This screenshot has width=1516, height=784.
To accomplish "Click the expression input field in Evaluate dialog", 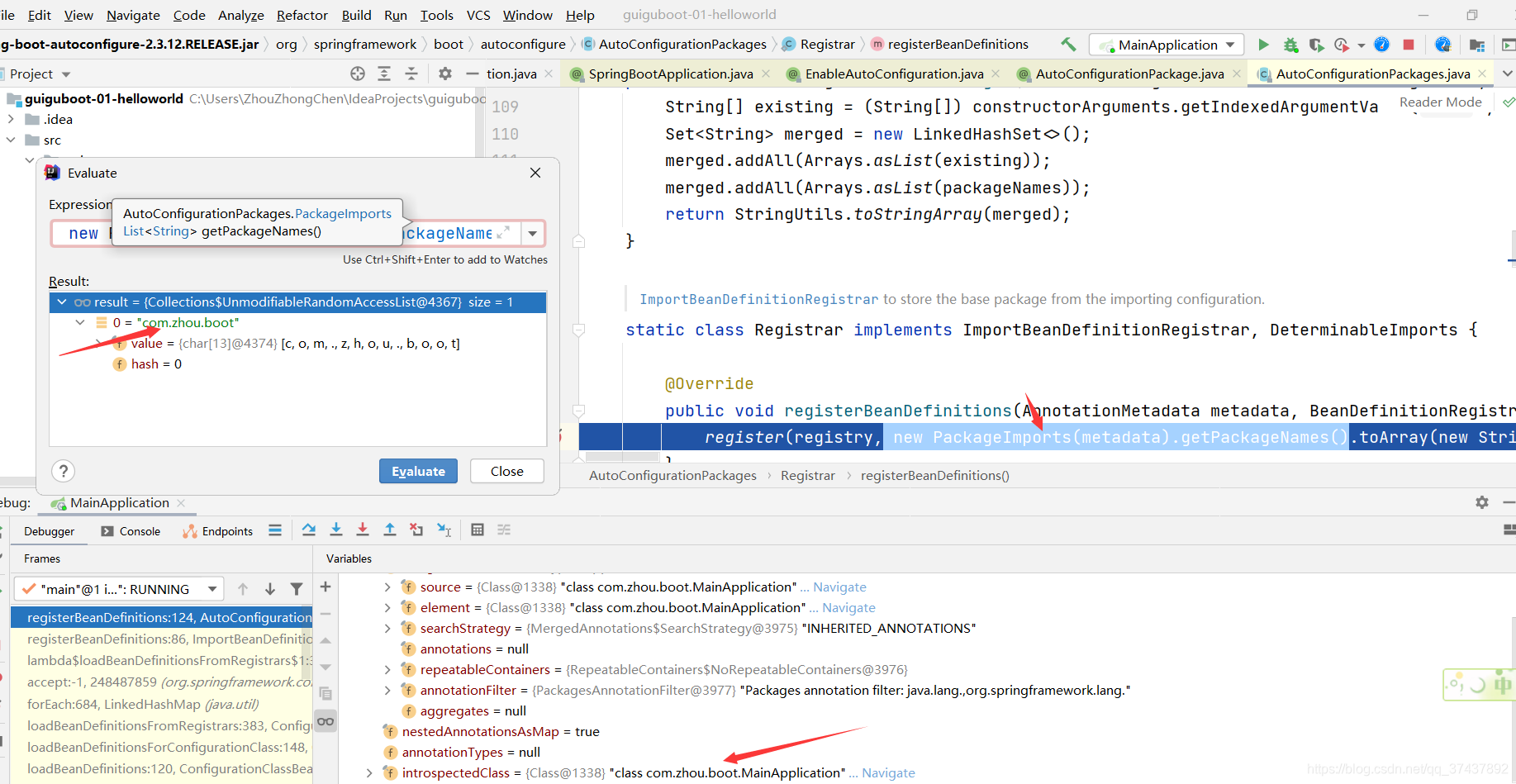I will click(286, 234).
